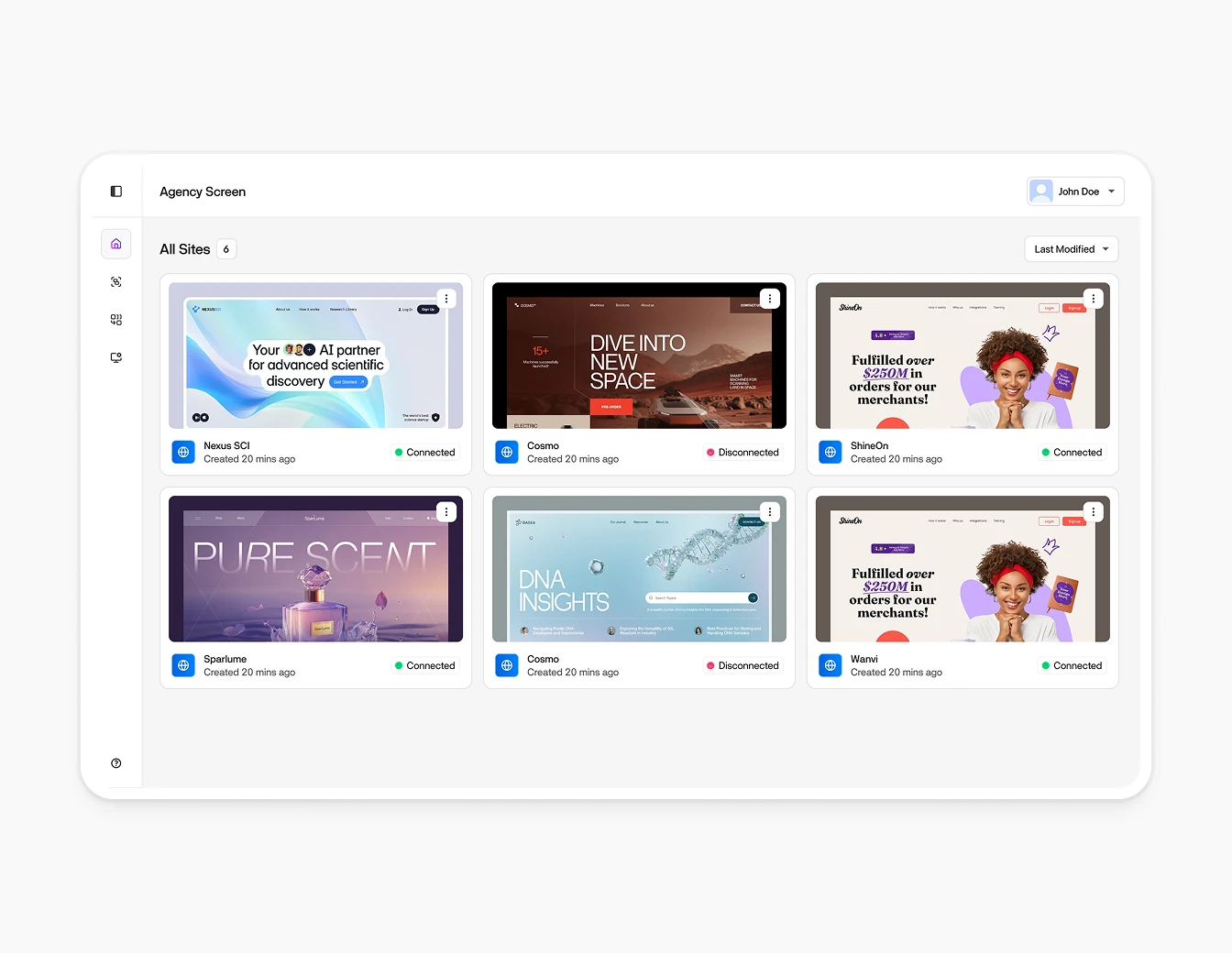Click the All Sites count badge

pos(225,248)
